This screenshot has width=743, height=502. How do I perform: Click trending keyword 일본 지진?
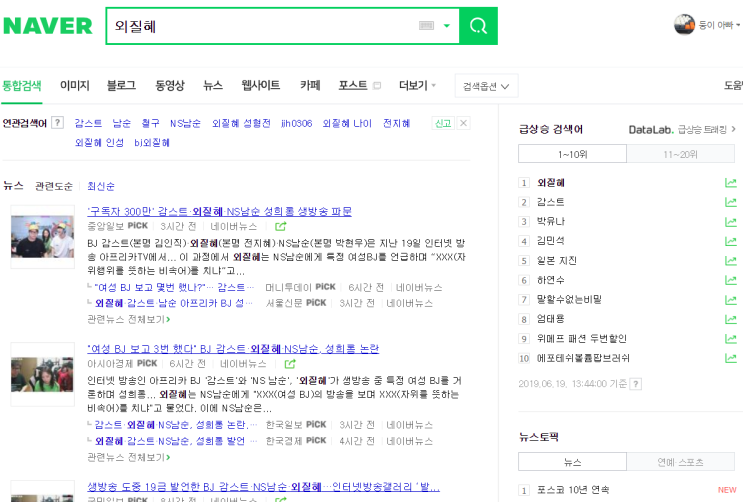pyautogui.click(x=556, y=260)
